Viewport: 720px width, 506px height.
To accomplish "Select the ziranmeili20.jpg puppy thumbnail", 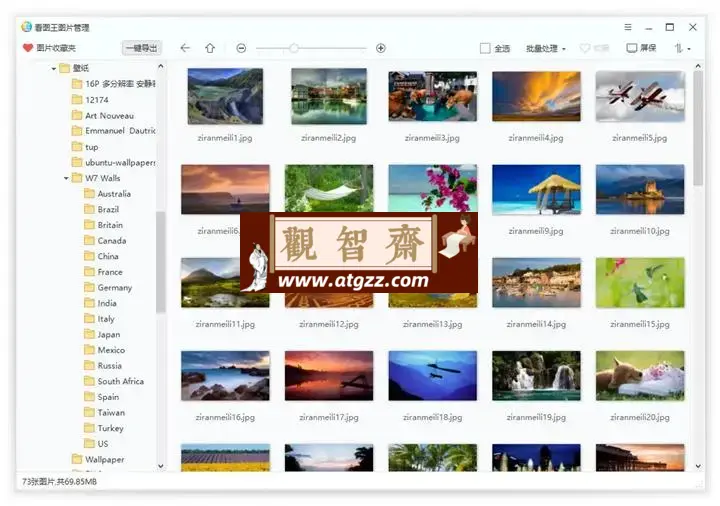I will tap(640, 376).
